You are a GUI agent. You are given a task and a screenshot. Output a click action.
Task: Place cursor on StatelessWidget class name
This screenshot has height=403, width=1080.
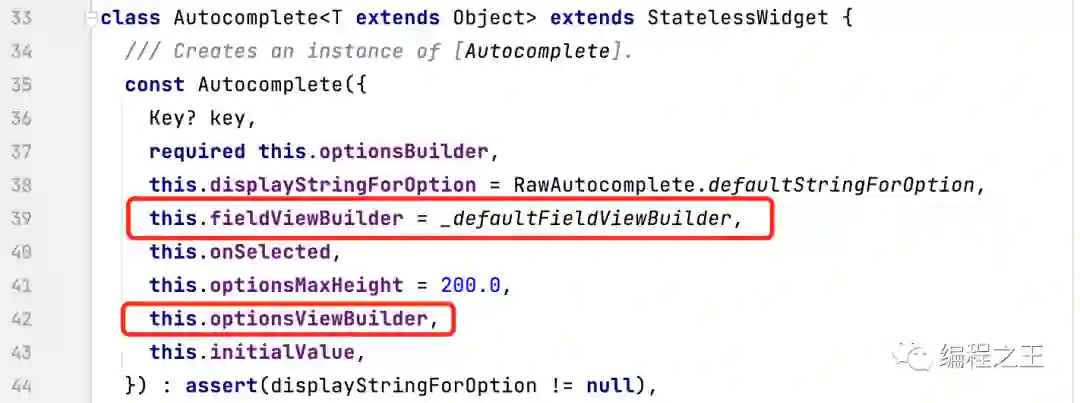(738, 18)
